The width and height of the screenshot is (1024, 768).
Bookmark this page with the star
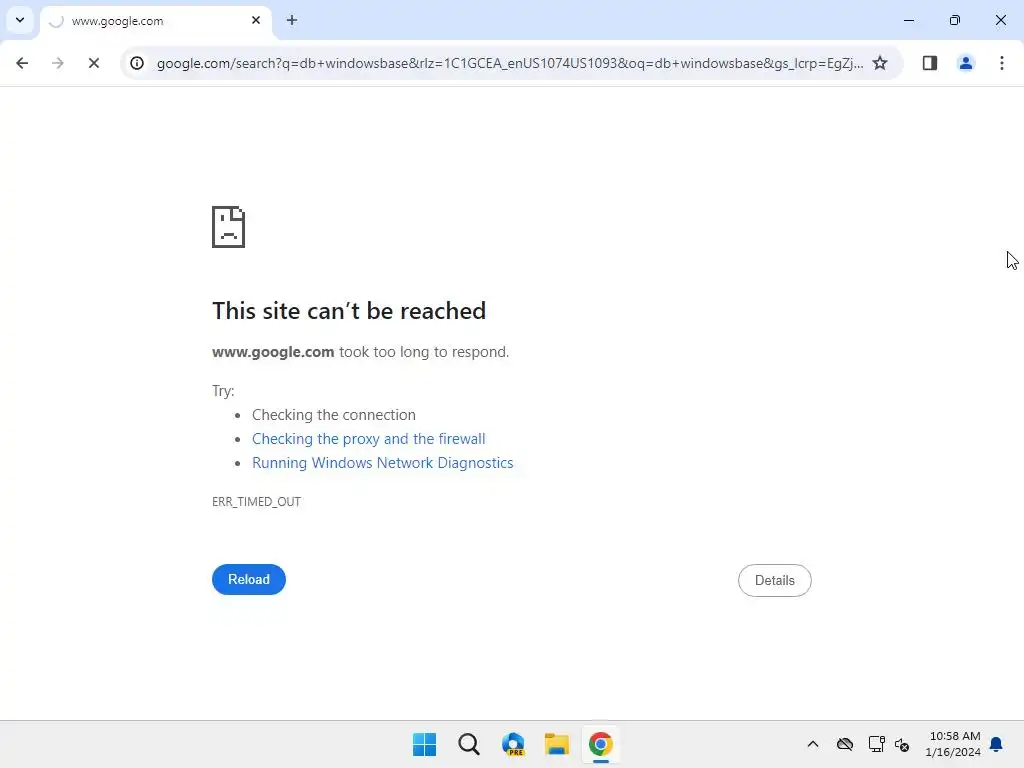(880, 63)
